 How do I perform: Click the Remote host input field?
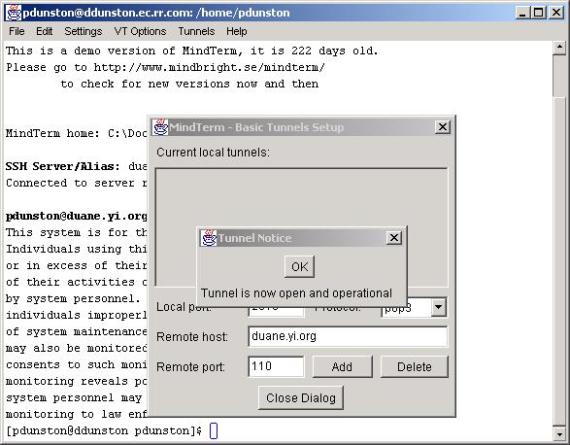(x=348, y=336)
